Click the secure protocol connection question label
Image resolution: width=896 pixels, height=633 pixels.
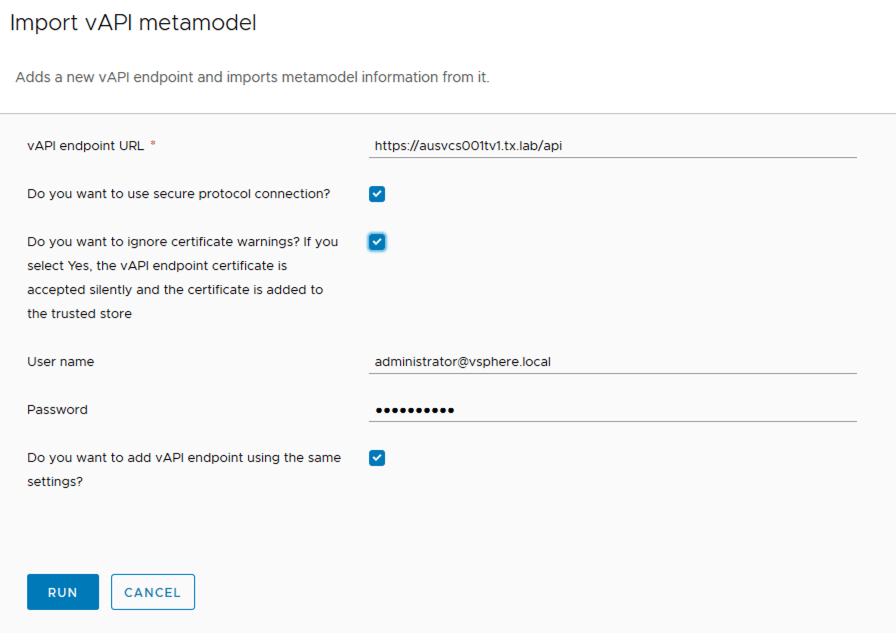pyautogui.click(x=178, y=194)
